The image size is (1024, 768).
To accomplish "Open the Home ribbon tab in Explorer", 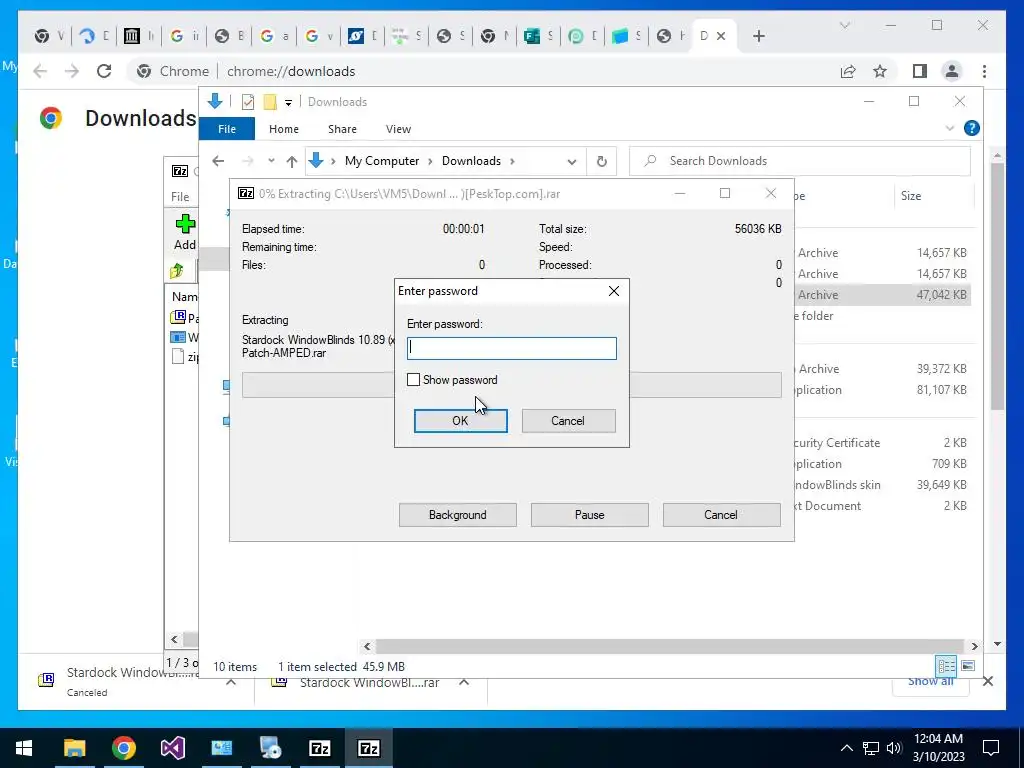I will coord(283,129).
